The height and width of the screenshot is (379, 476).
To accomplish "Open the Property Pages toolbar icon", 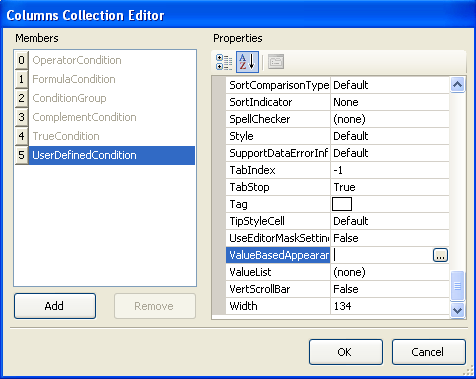I will 276,62.
